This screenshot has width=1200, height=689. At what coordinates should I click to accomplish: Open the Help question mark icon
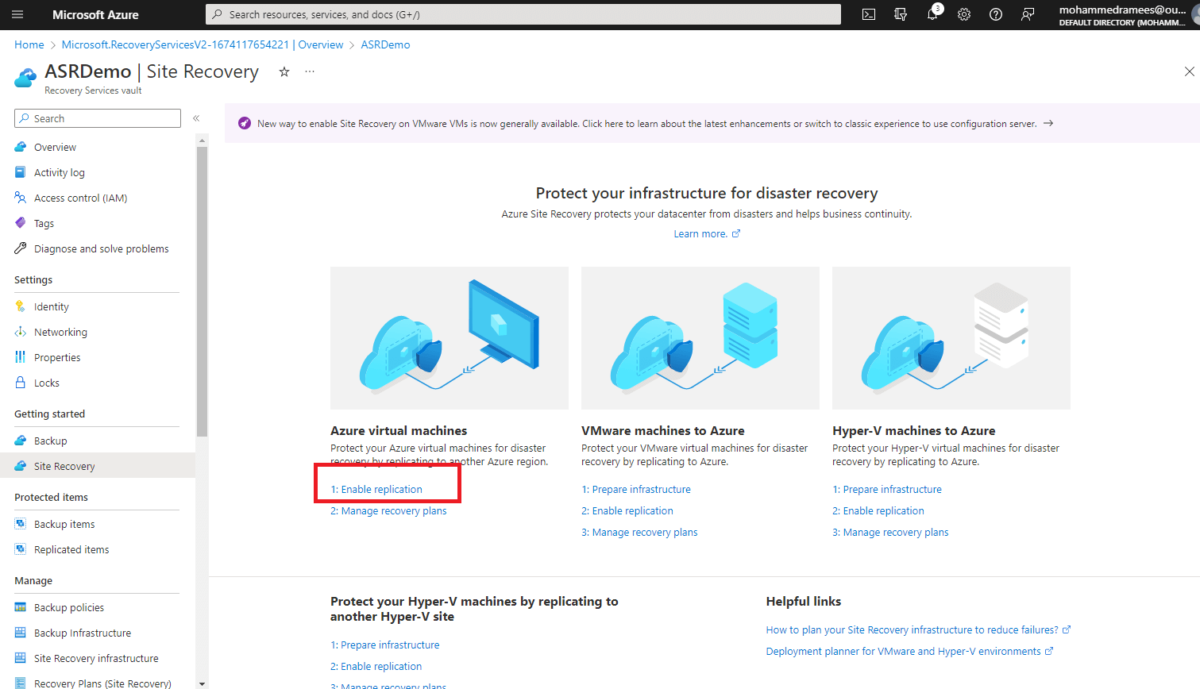995,14
